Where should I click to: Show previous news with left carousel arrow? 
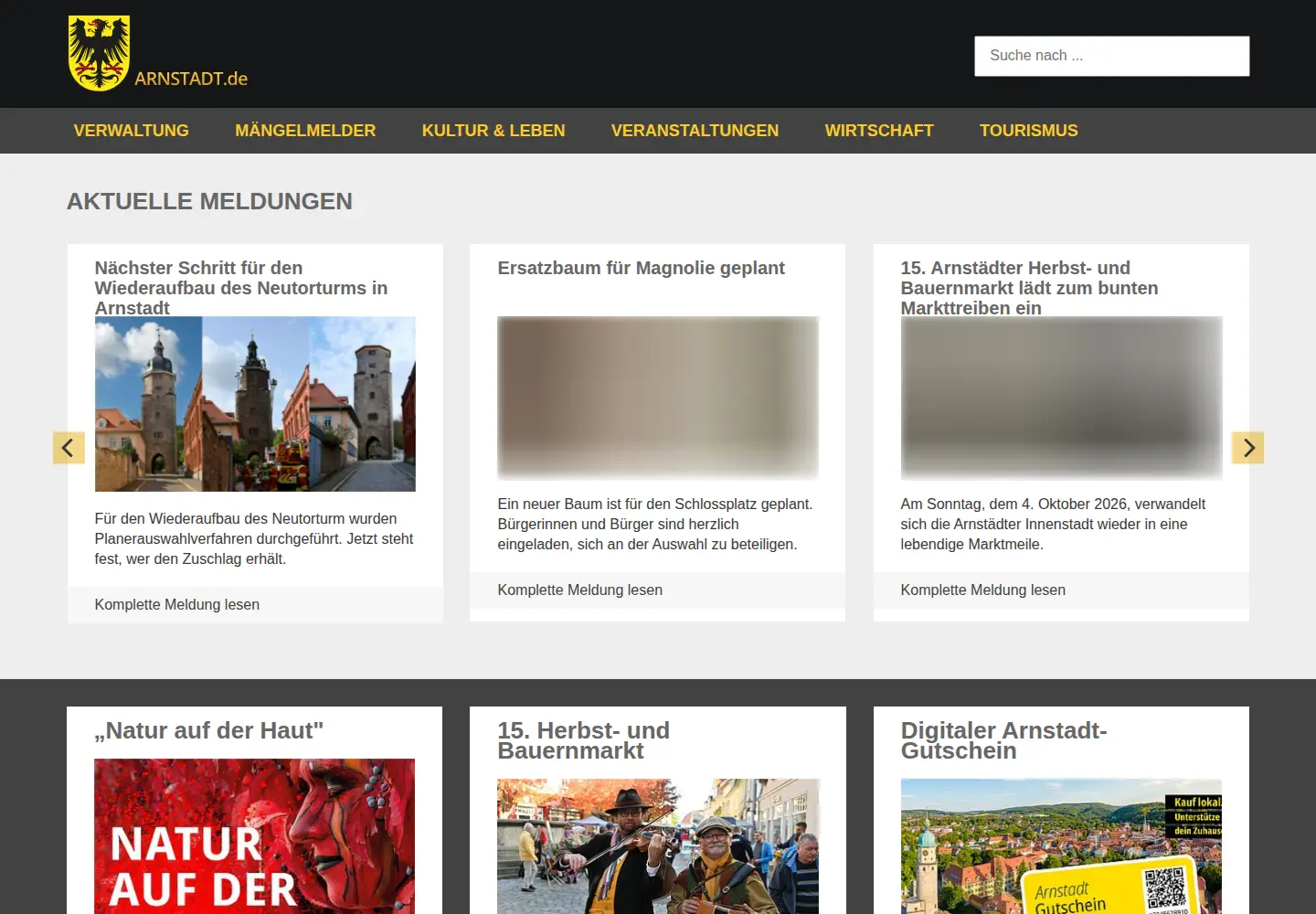click(x=69, y=448)
